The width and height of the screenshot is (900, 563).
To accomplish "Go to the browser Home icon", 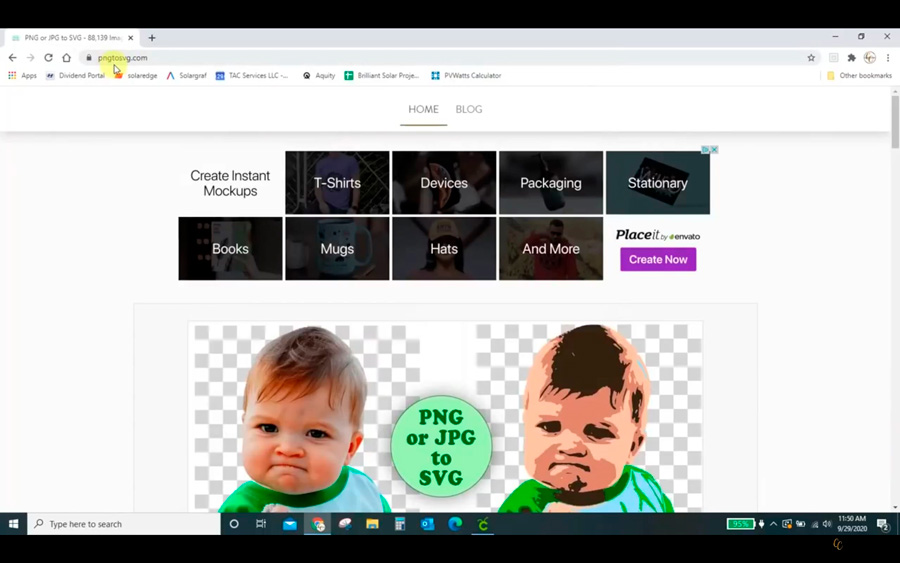I will point(67,57).
